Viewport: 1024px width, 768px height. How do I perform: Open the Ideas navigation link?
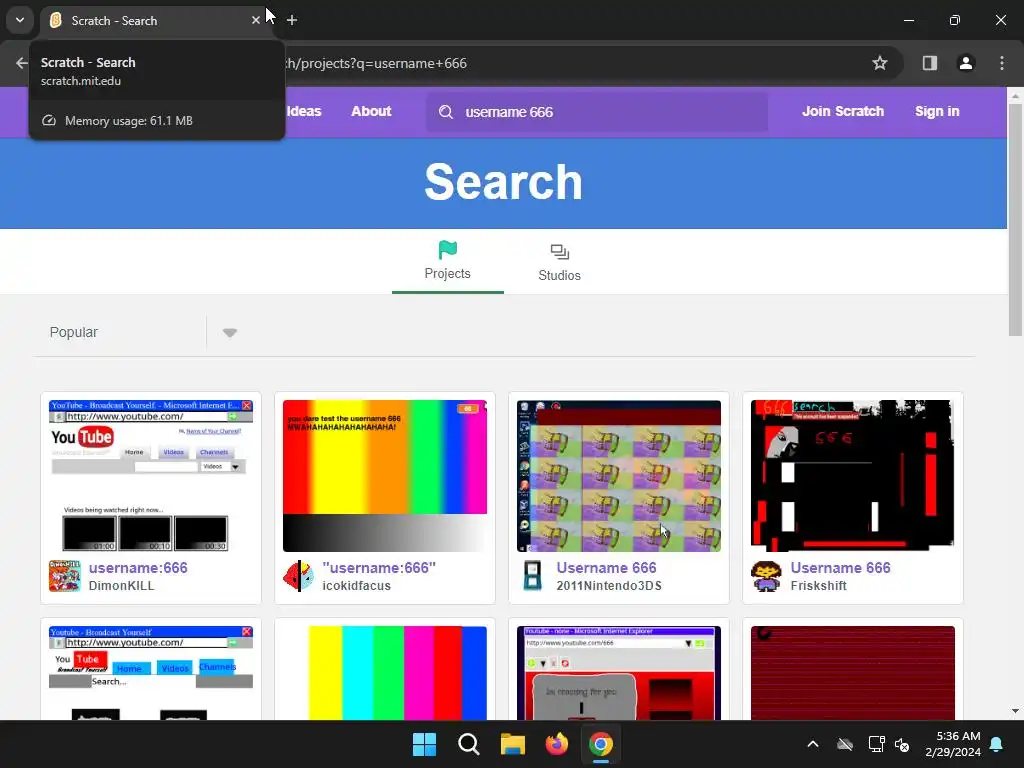pyautogui.click(x=304, y=112)
